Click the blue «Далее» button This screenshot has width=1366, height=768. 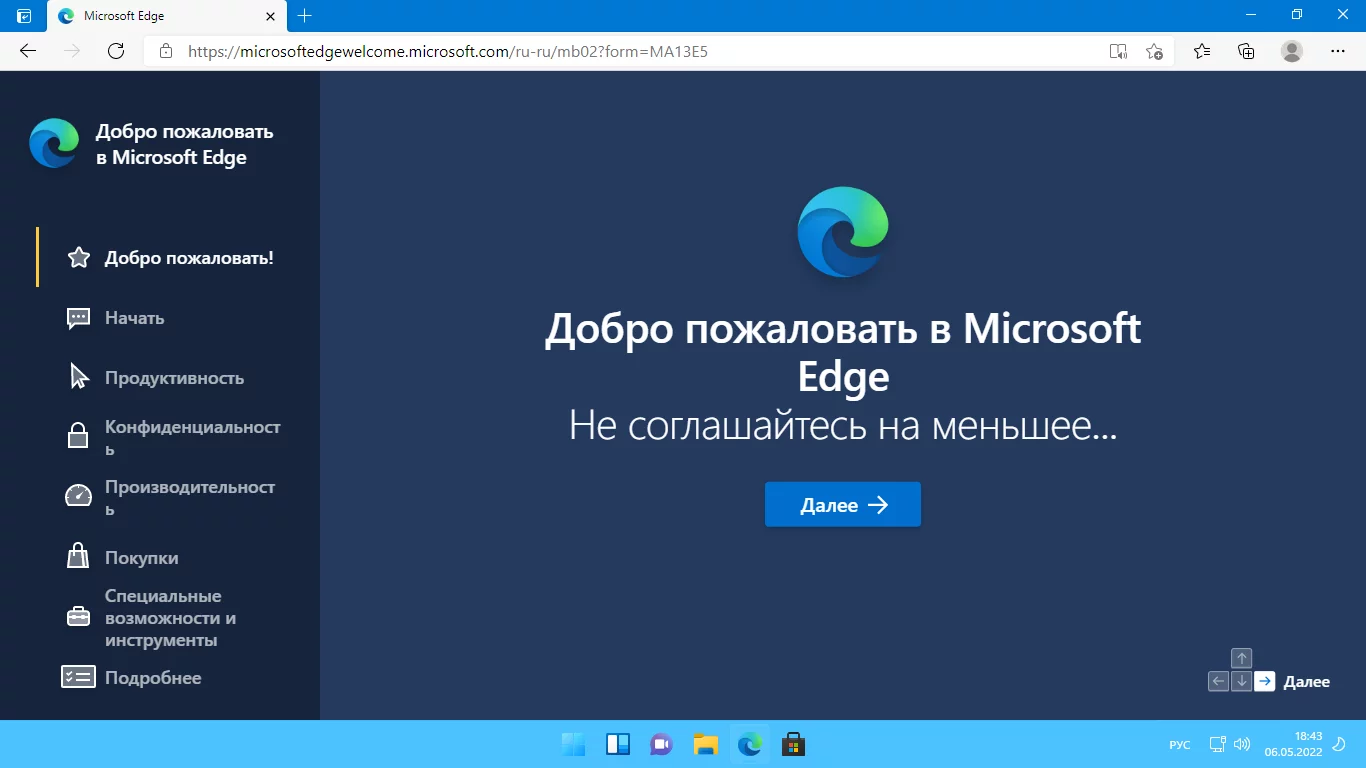(x=843, y=505)
